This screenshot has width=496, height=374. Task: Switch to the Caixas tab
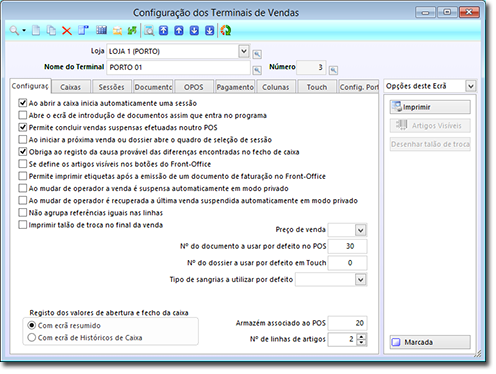[71, 87]
